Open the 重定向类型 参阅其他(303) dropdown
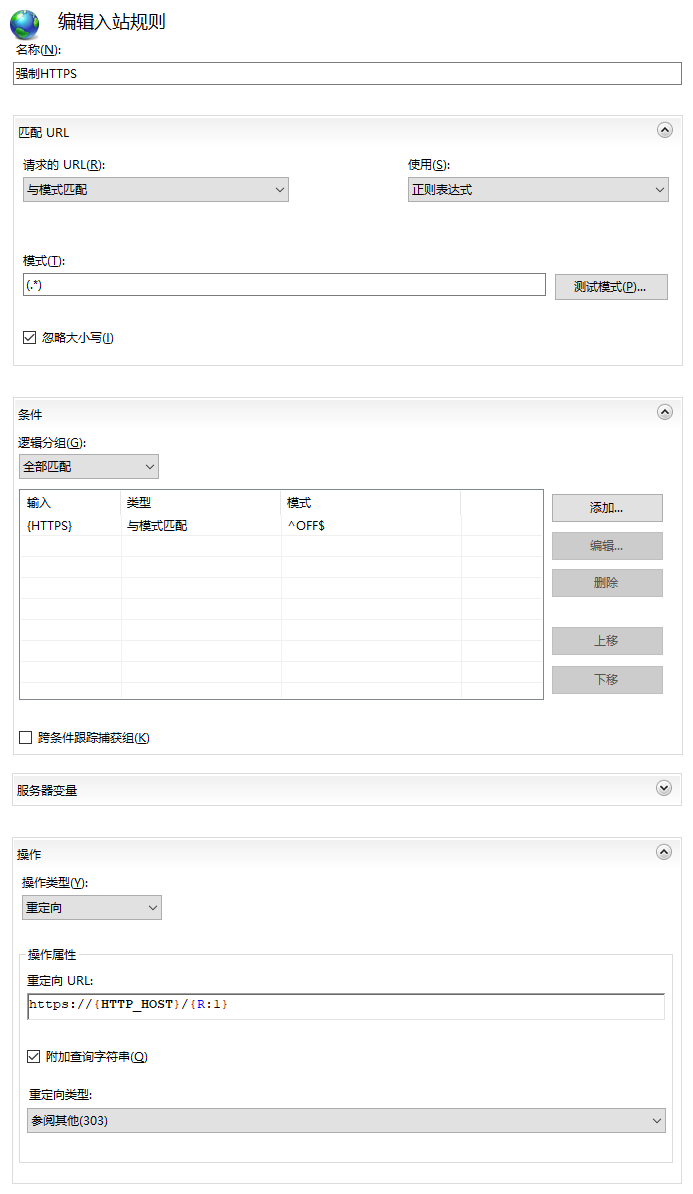693x1194 pixels. (x=346, y=1121)
